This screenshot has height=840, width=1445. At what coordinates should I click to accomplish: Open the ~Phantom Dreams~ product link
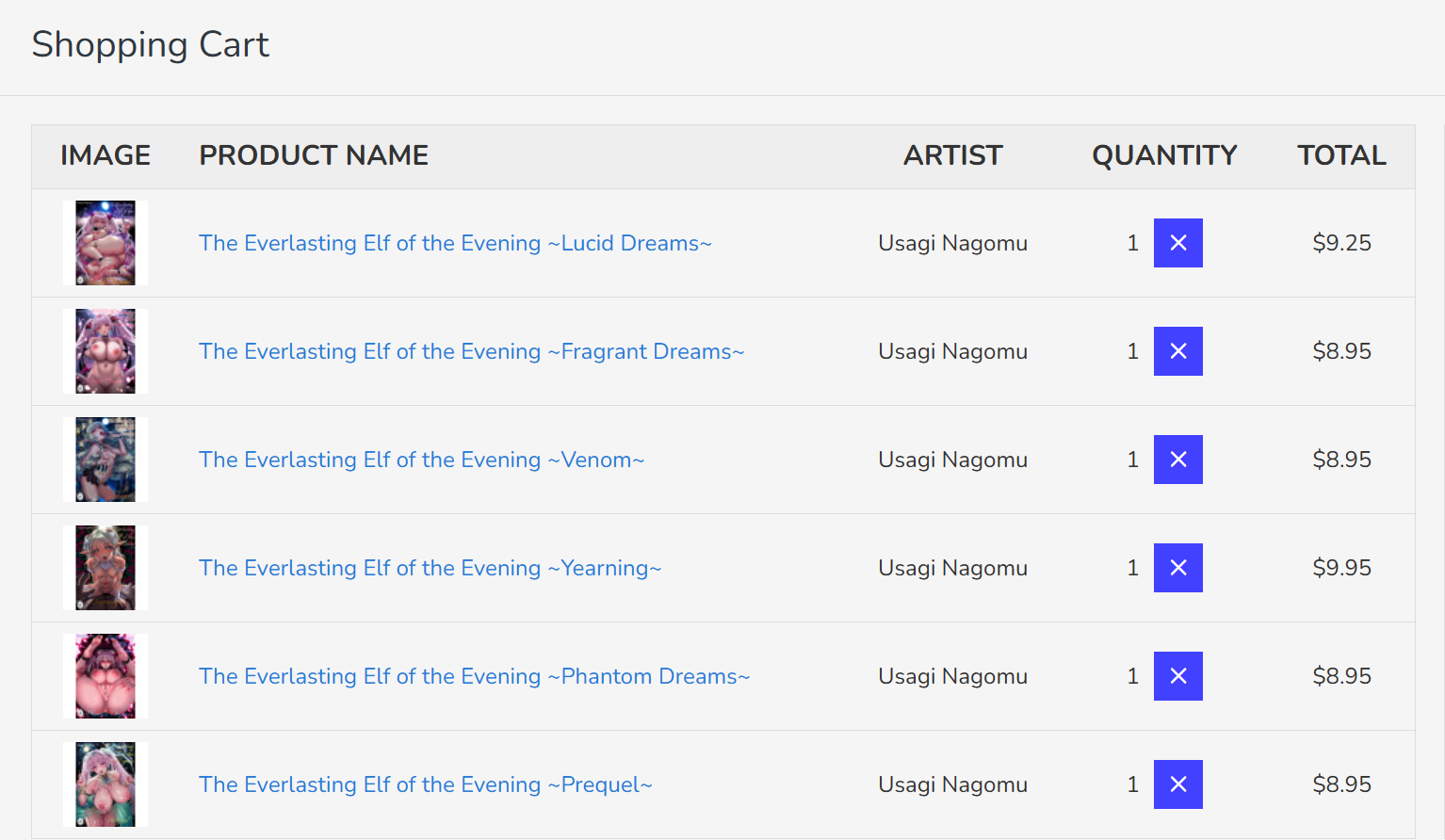(x=474, y=676)
